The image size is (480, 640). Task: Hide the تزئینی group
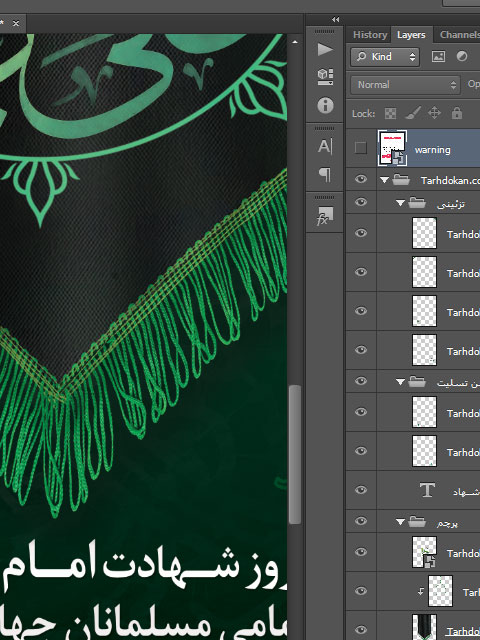coord(361,202)
